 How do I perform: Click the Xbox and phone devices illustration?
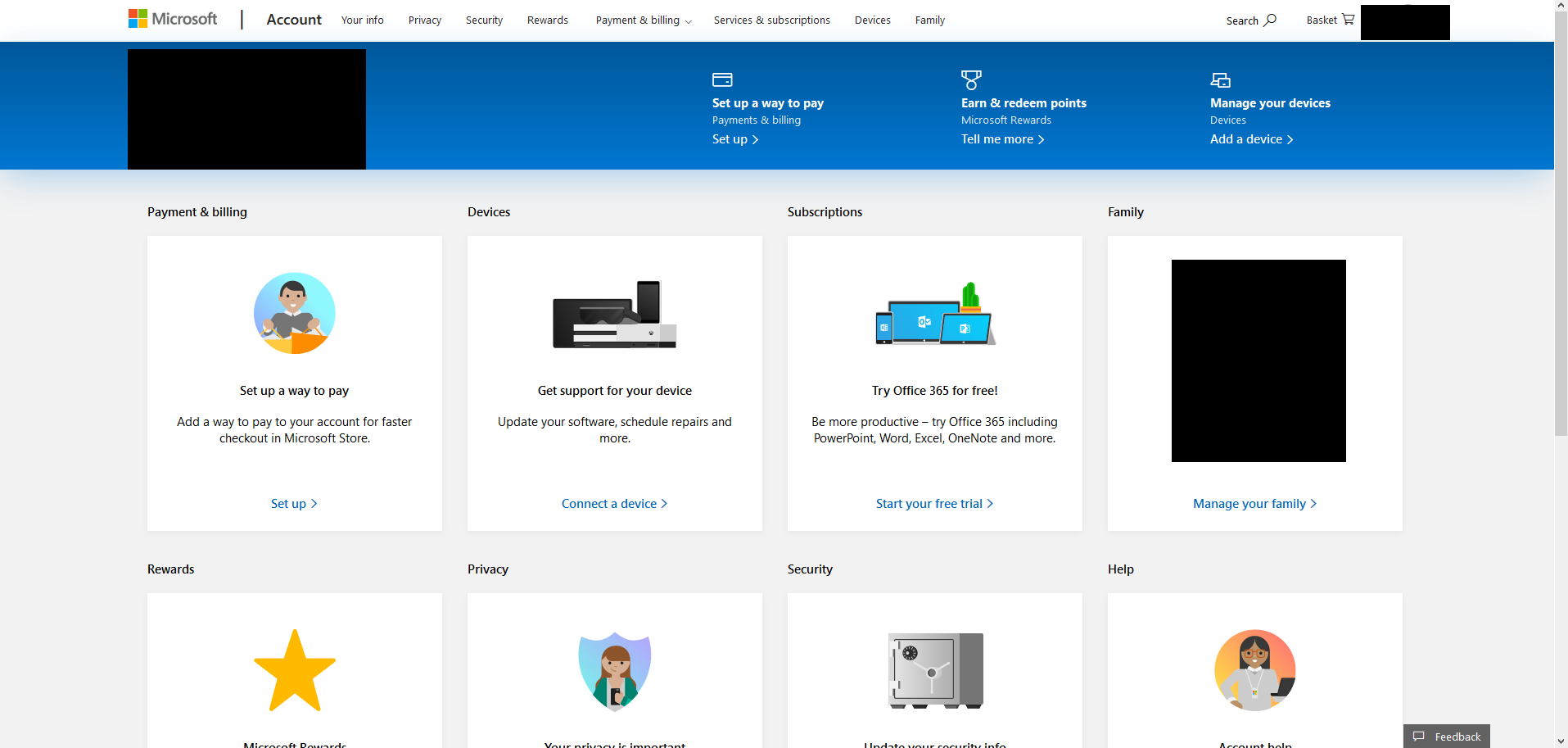[615, 315]
